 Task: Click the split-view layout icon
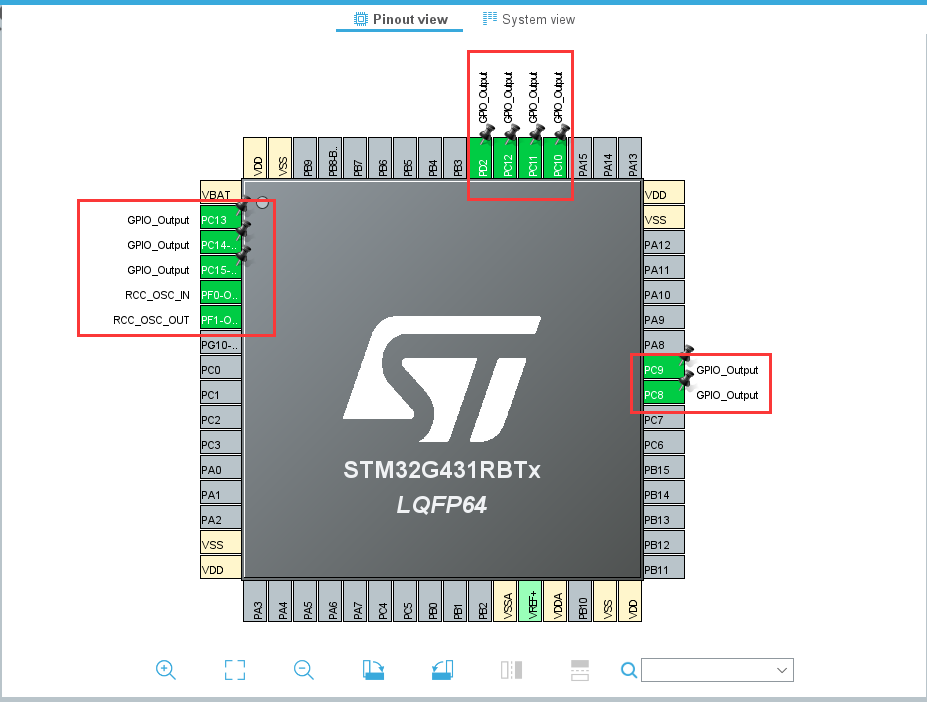pyautogui.click(x=510, y=670)
